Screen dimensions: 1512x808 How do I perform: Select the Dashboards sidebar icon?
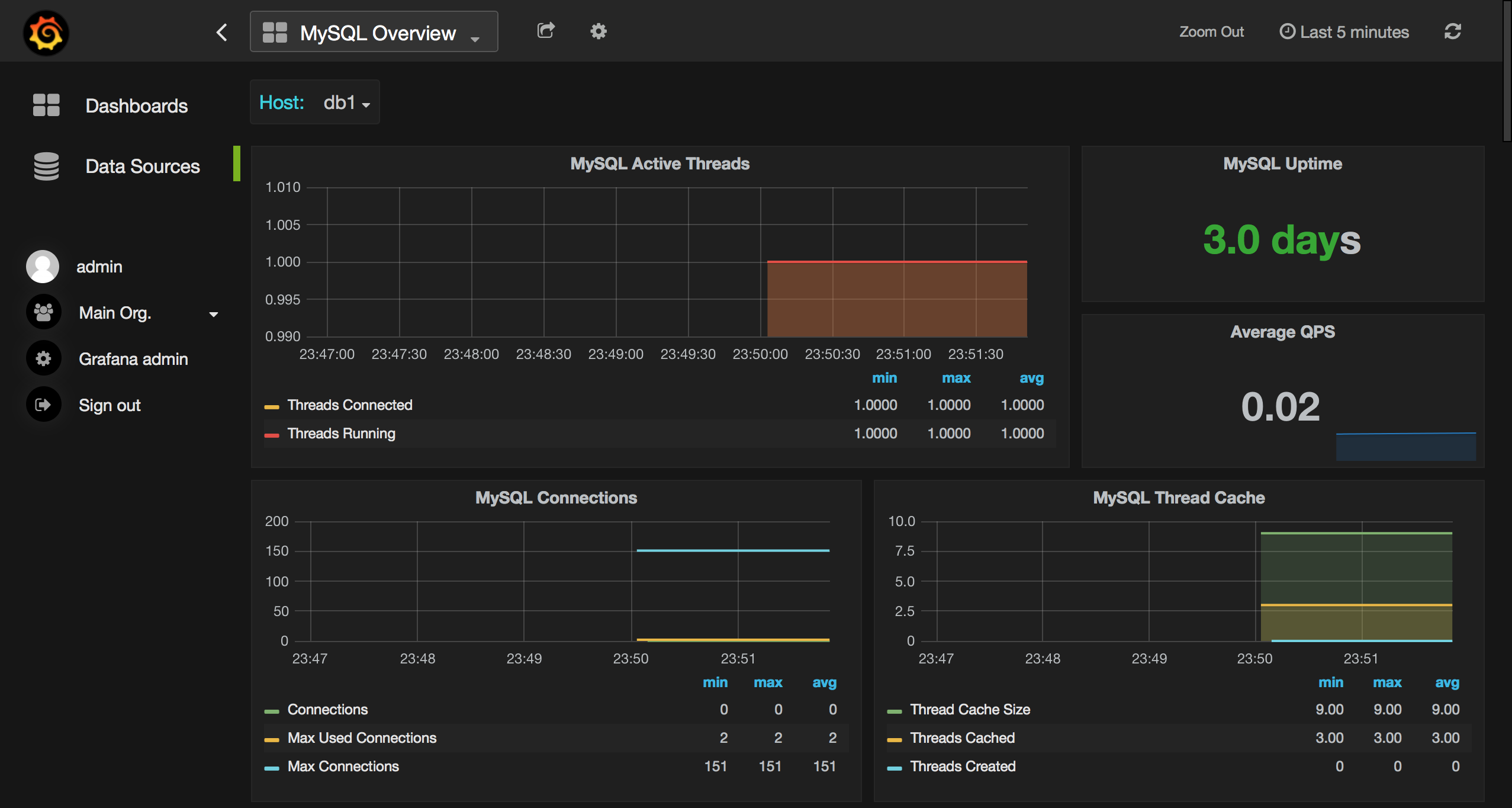tap(46, 105)
